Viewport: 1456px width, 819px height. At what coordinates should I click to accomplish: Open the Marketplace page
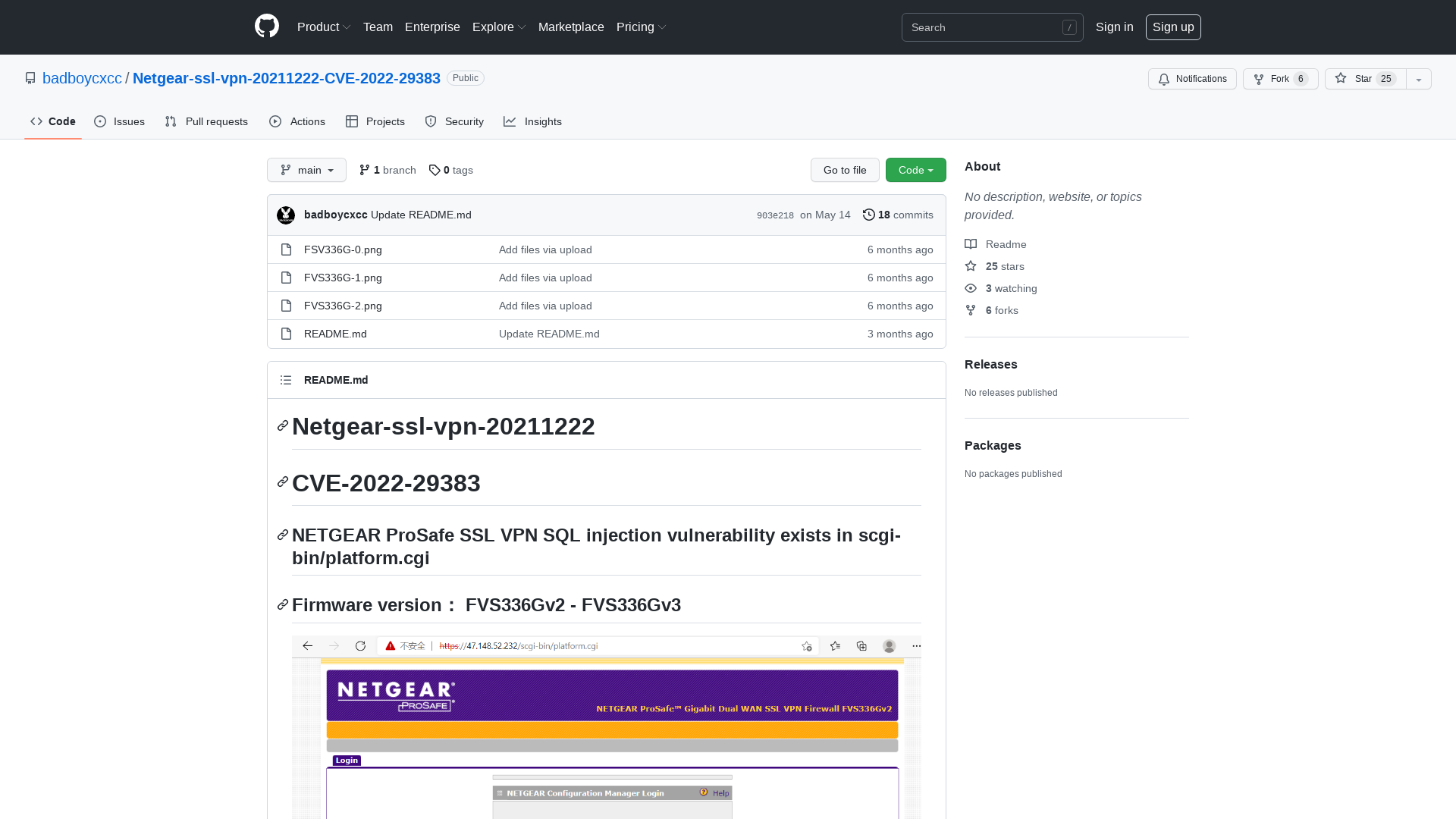pyautogui.click(x=571, y=27)
